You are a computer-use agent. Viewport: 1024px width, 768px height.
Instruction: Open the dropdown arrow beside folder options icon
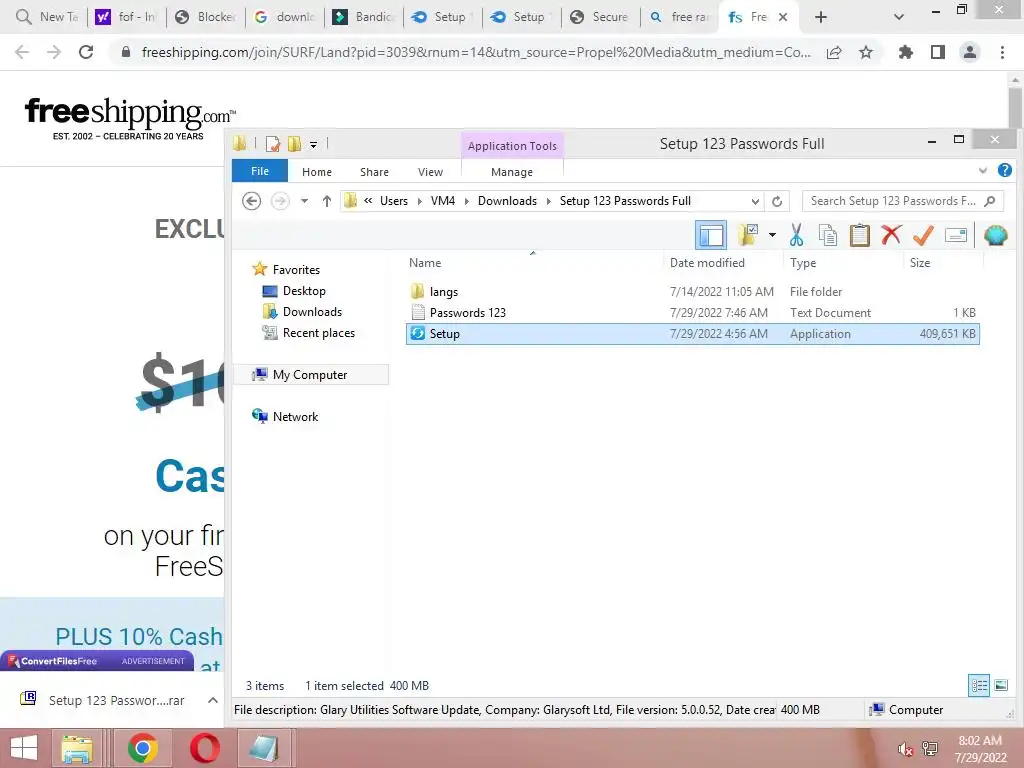point(772,235)
